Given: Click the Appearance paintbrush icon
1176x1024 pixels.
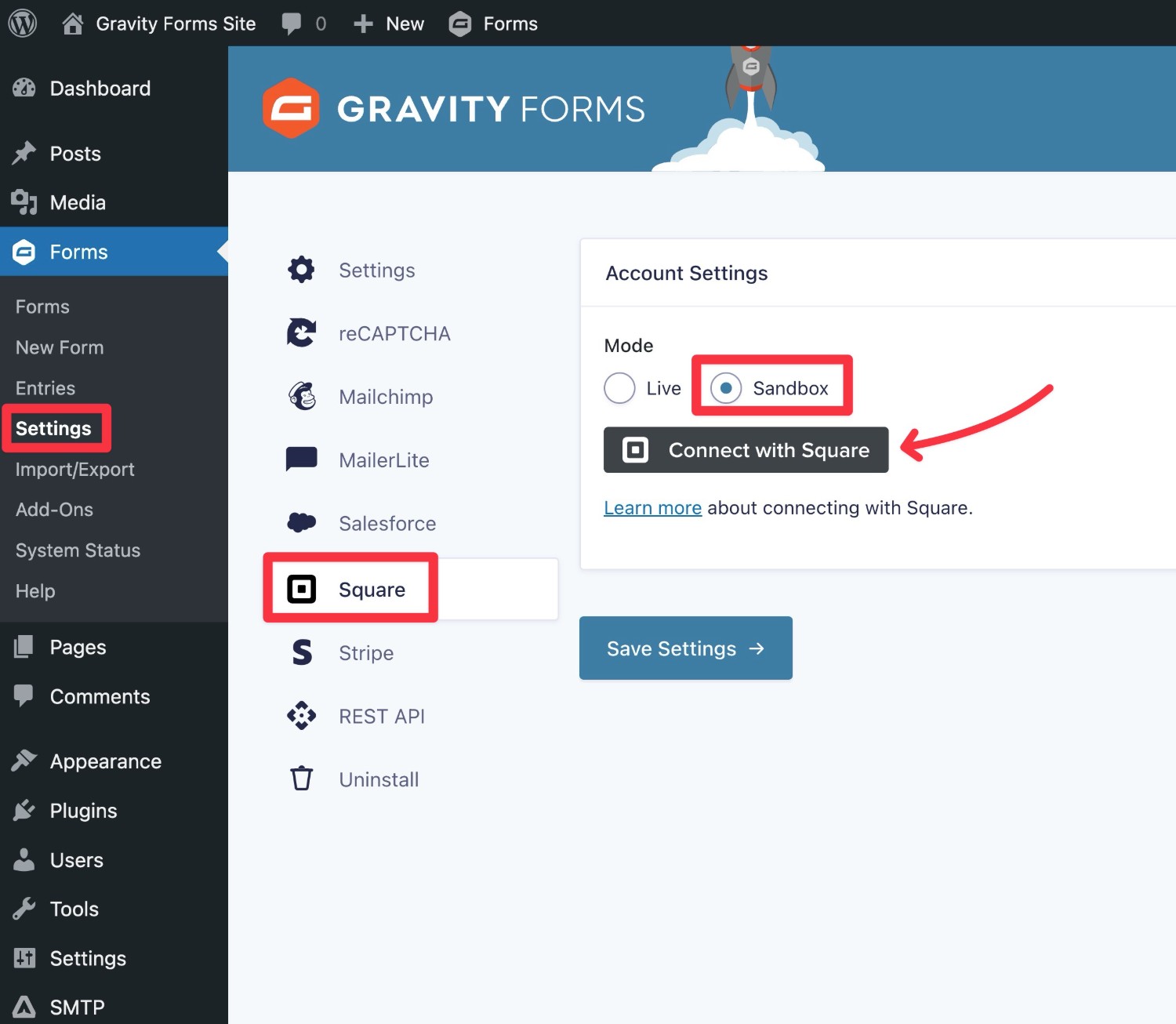Looking at the screenshot, I should [24, 761].
